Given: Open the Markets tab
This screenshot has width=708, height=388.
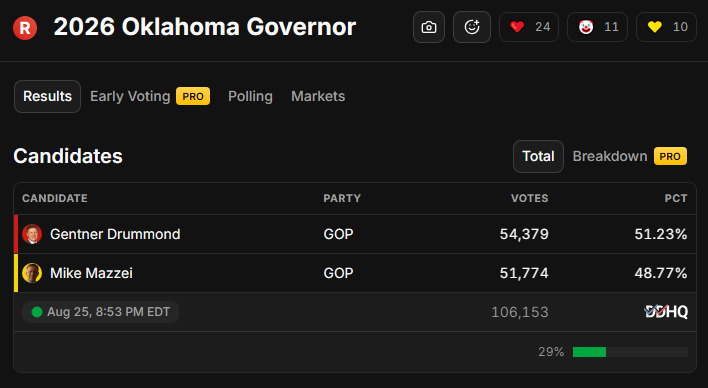Looking at the screenshot, I should [318, 96].
